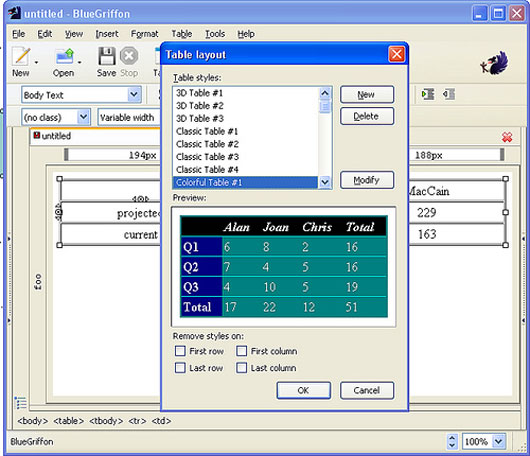
Task: Click the indent icon with green arrow
Action: click(x=428, y=94)
